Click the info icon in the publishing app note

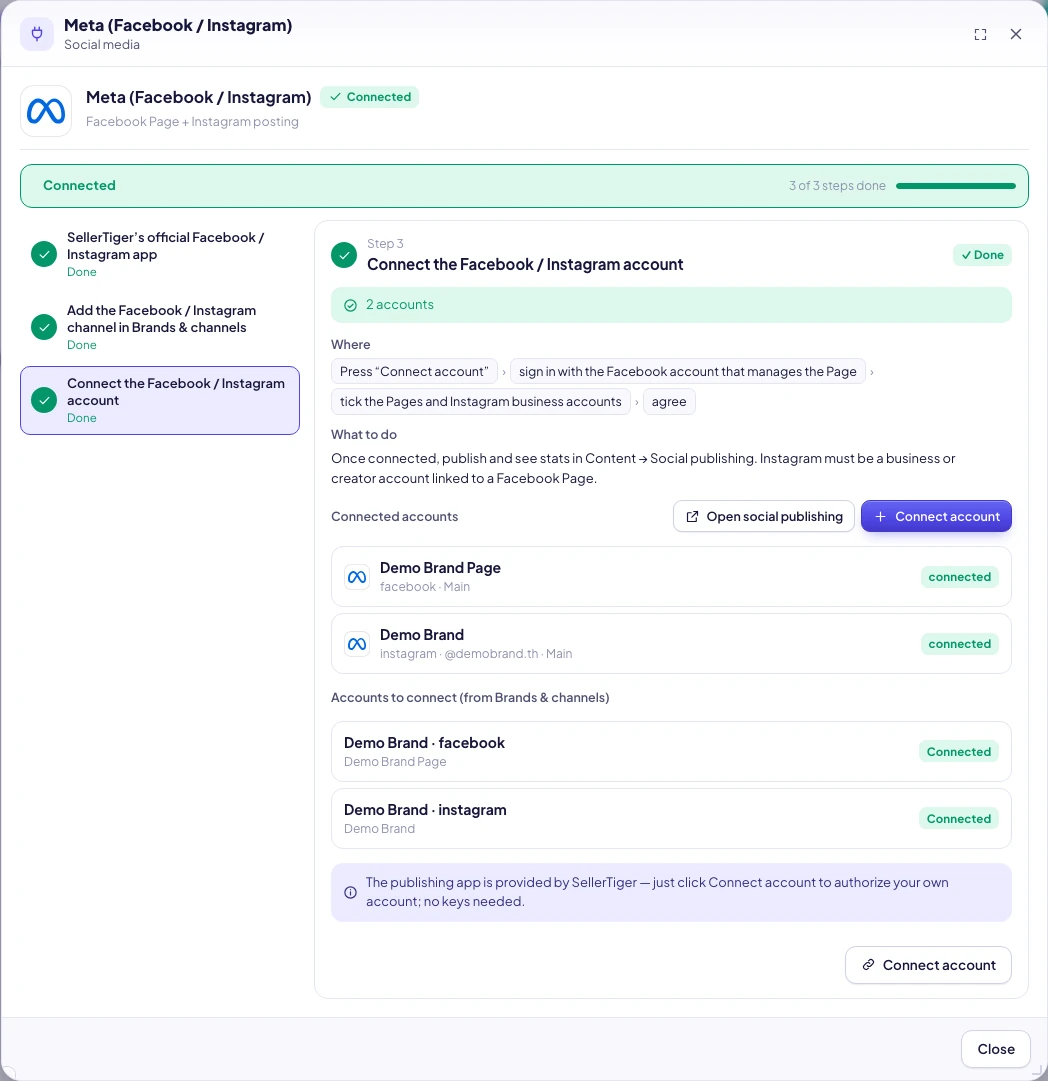(350, 892)
